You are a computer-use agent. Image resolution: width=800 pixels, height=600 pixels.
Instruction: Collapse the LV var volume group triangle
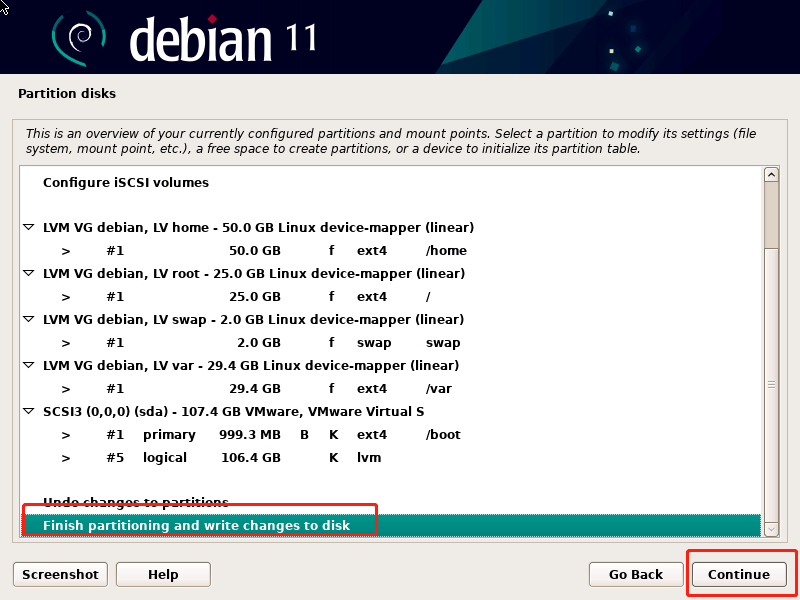tap(29, 365)
